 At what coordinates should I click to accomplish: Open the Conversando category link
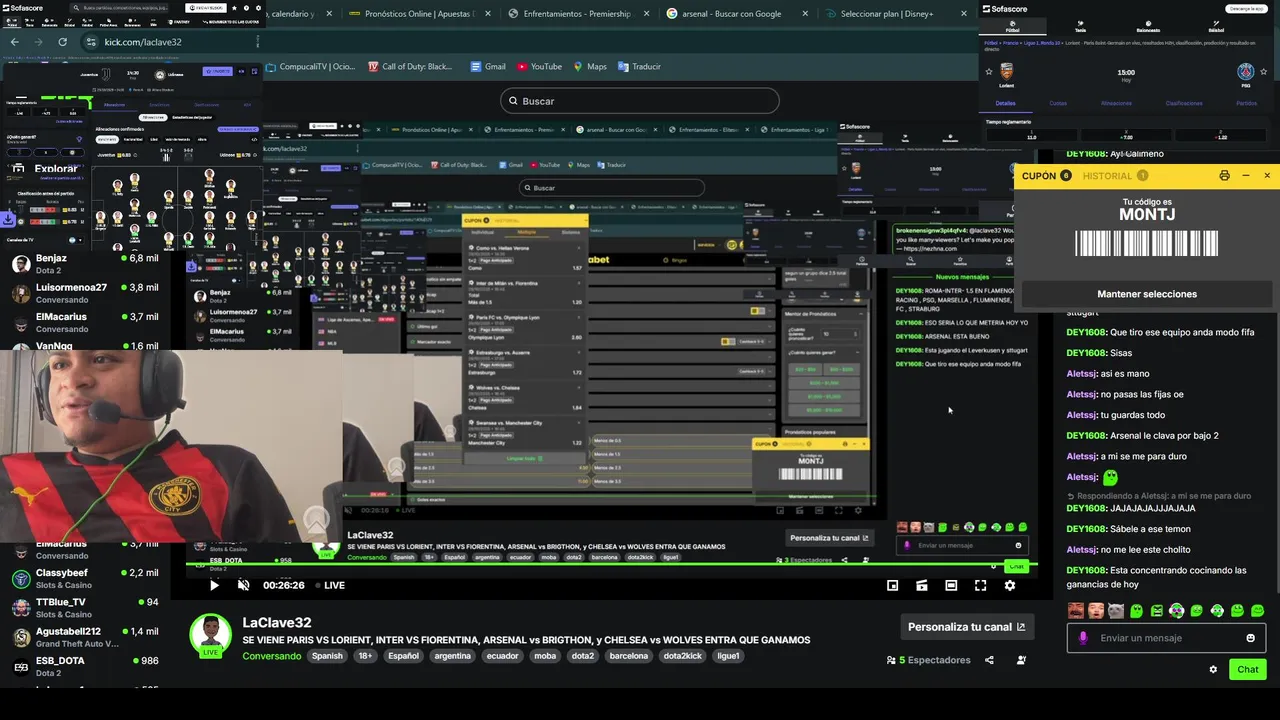click(x=272, y=656)
